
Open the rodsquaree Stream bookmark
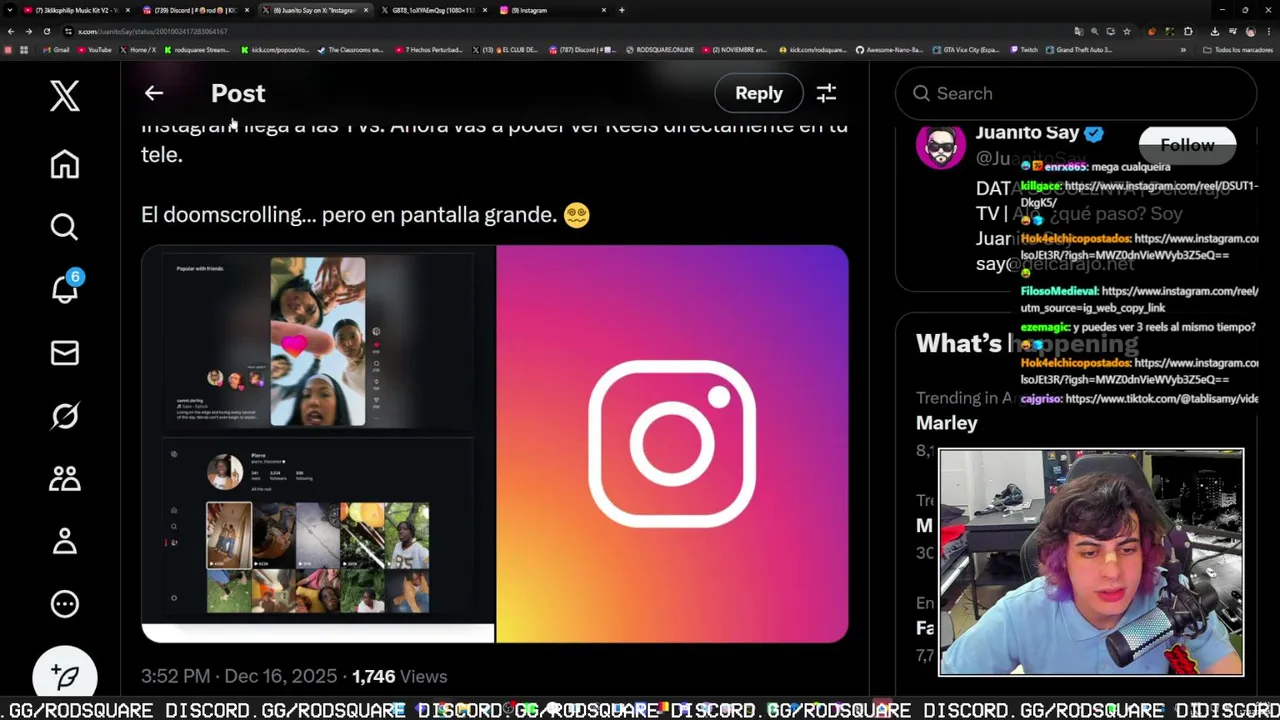coord(196,49)
